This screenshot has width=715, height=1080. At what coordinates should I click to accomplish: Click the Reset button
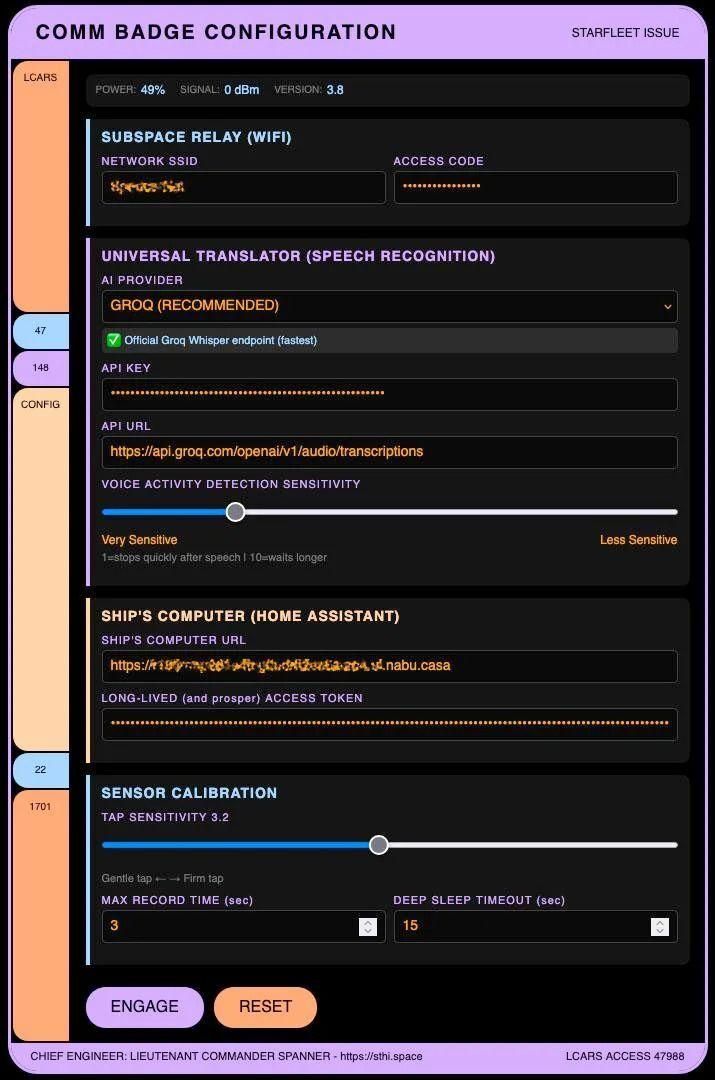point(265,1007)
